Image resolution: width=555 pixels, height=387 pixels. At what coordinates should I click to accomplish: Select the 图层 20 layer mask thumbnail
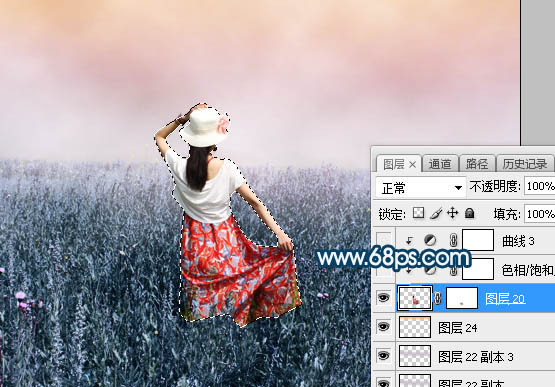[x=462, y=298]
